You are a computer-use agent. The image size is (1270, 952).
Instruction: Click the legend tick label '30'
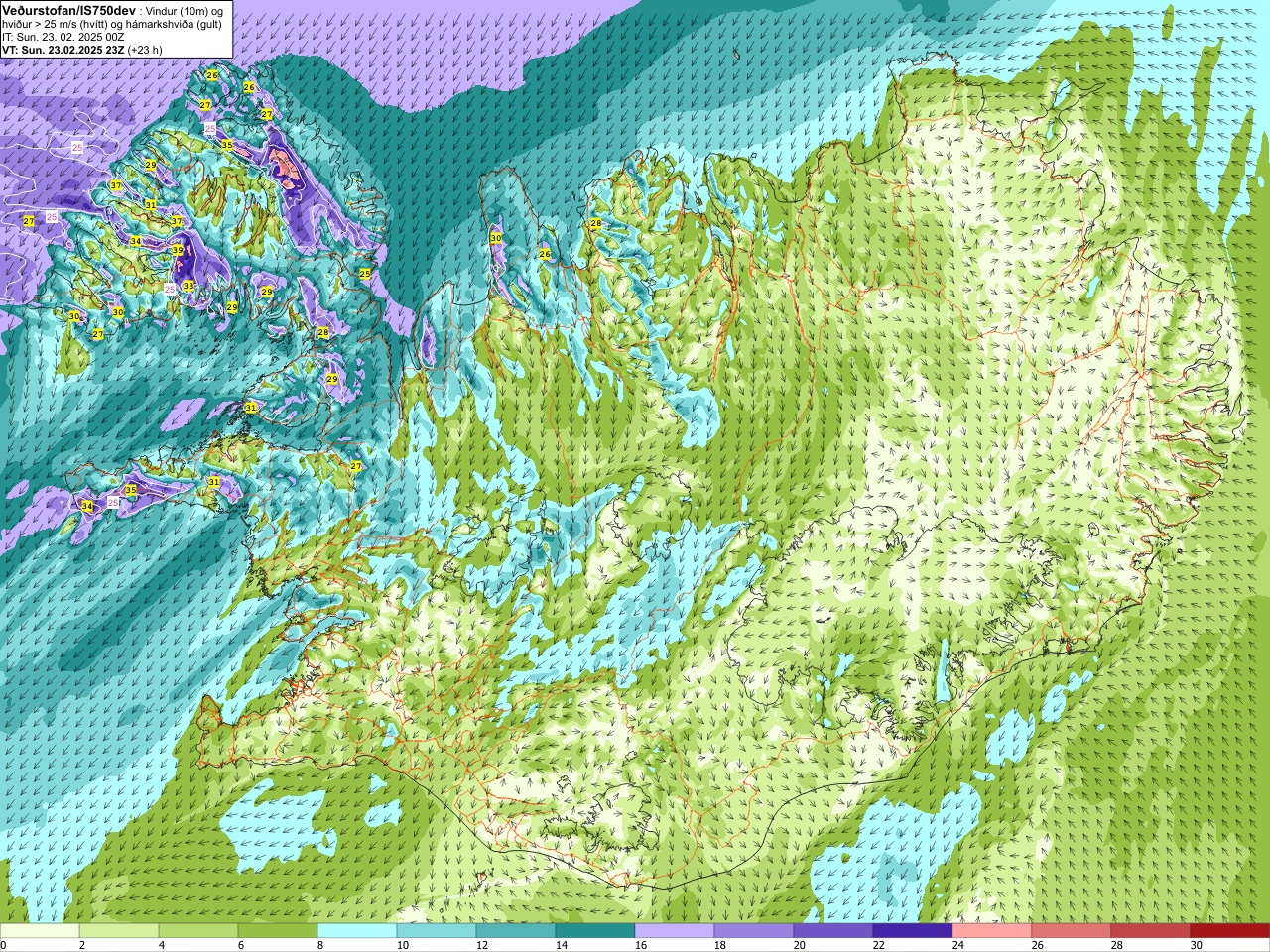(1197, 945)
